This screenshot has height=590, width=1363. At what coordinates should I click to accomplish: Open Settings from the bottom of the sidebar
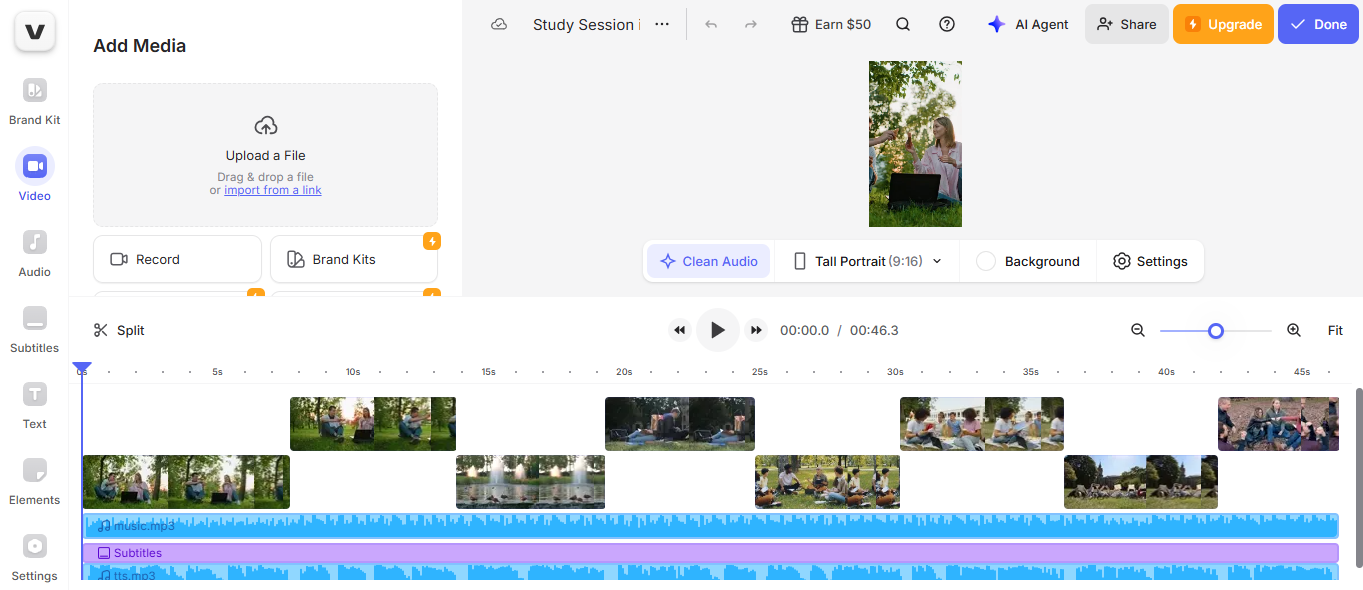(x=34, y=556)
